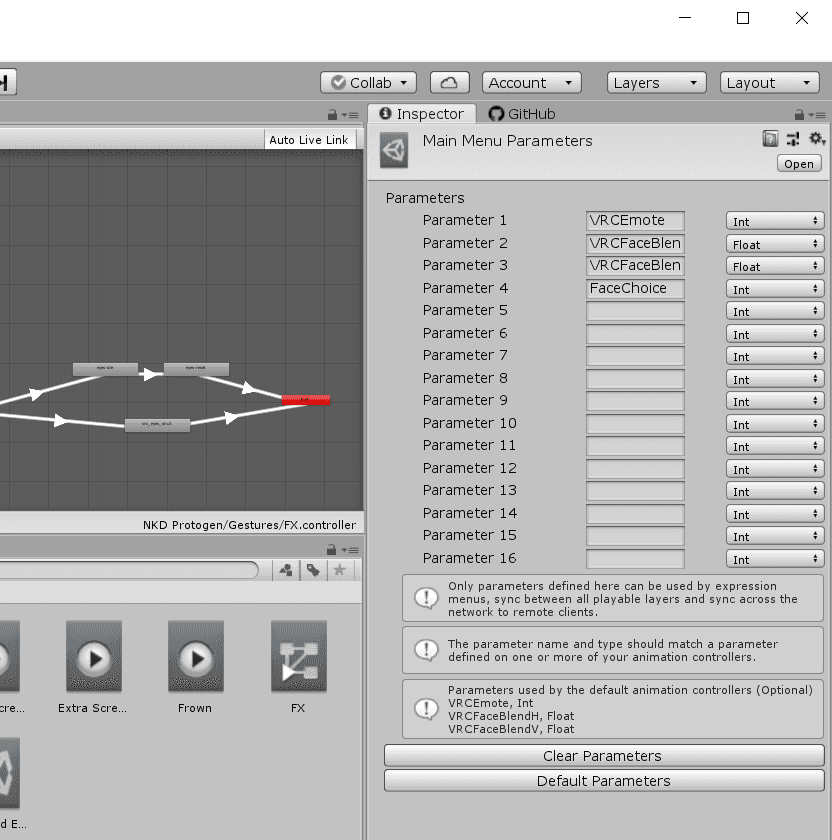Viewport: 832px width, 840px height.
Task: Switch to the GitHub tab
Action: point(522,114)
